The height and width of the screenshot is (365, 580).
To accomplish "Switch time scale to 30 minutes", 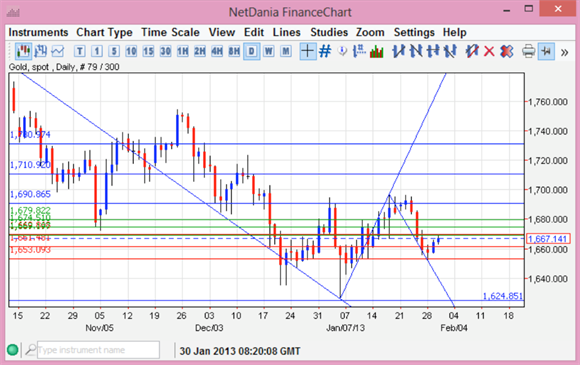I will [x=165, y=51].
